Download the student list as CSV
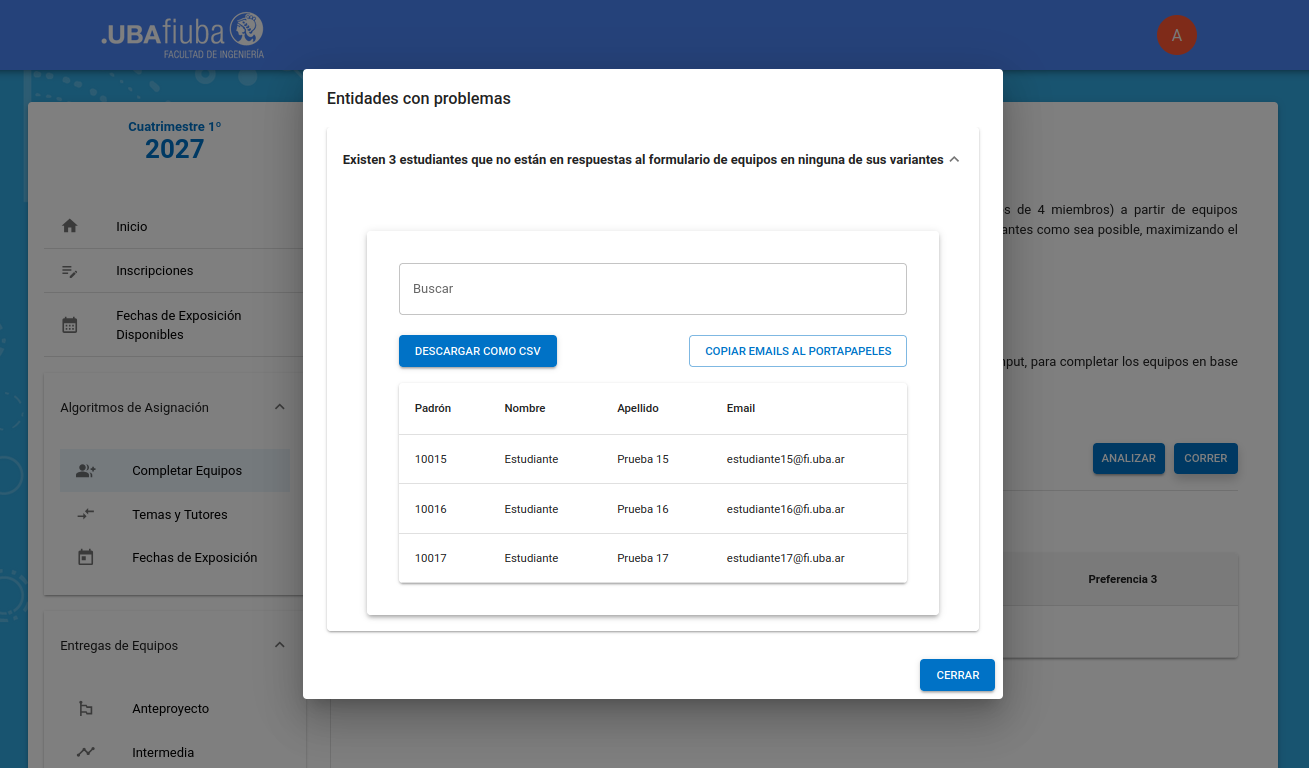 pyautogui.click(x=477, y=351)
